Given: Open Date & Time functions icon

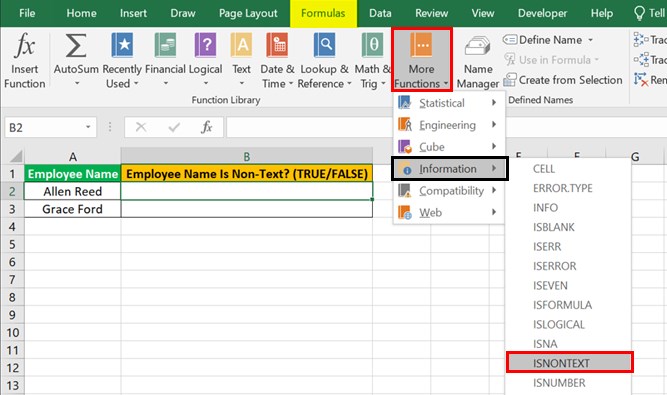Looking at the screenshot, I should point(277,45).
